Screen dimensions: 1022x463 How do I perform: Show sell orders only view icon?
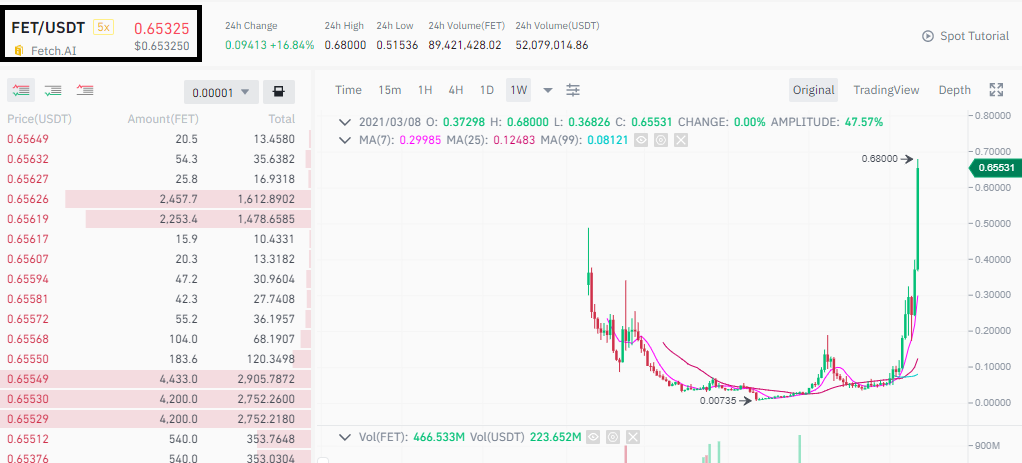click(x=85, y=91)
